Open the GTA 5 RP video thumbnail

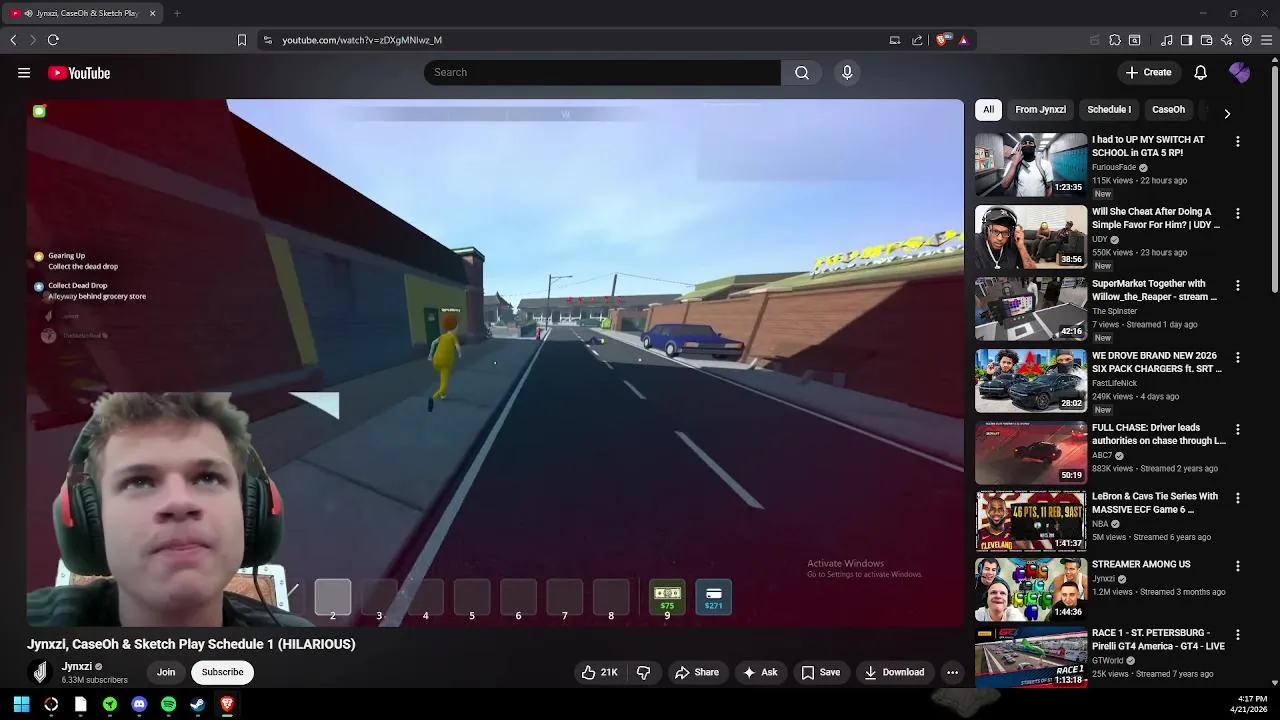click(1031, 165)
